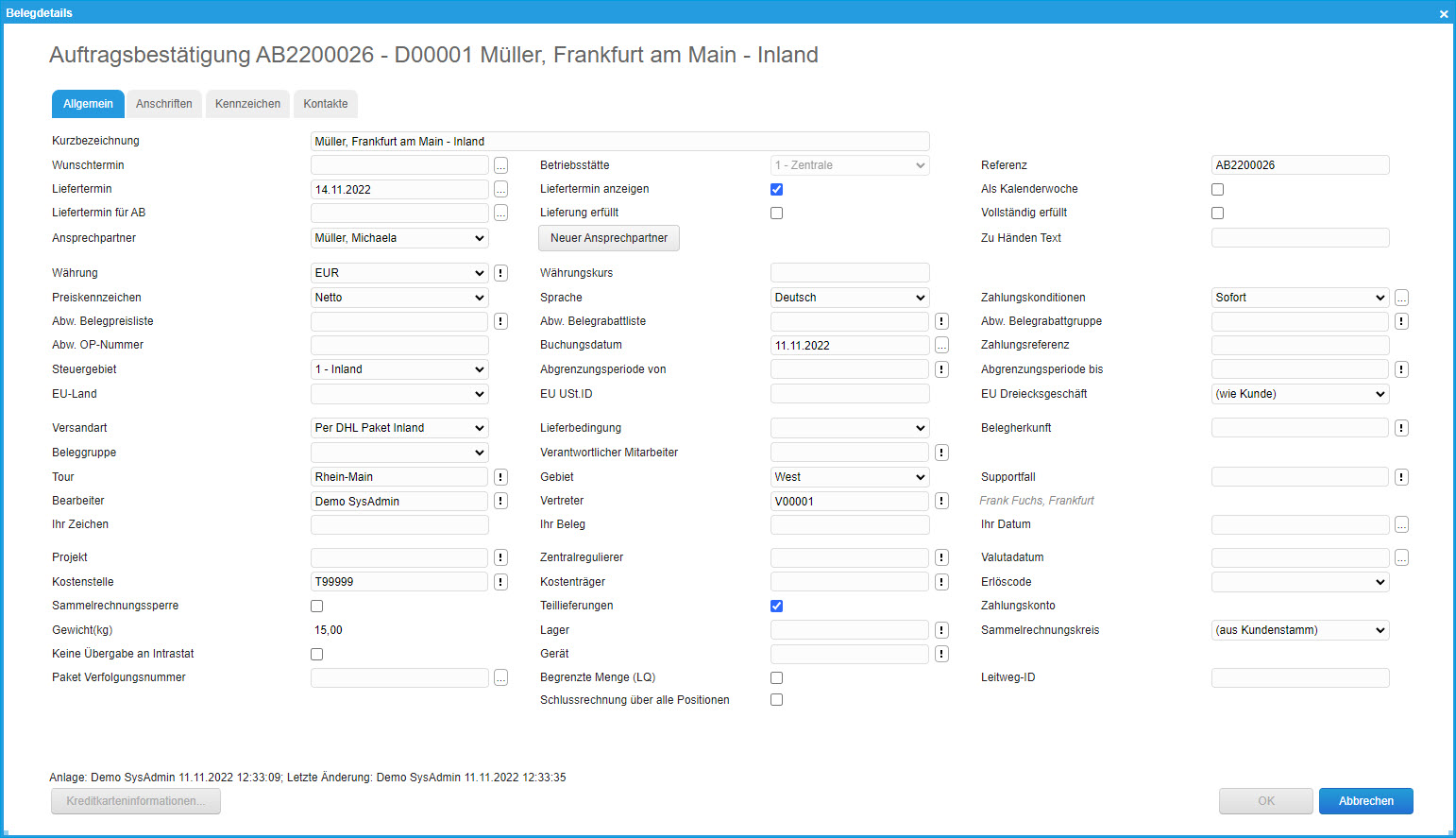Open calendar button next to Buchungsdatum

[941, 346]
